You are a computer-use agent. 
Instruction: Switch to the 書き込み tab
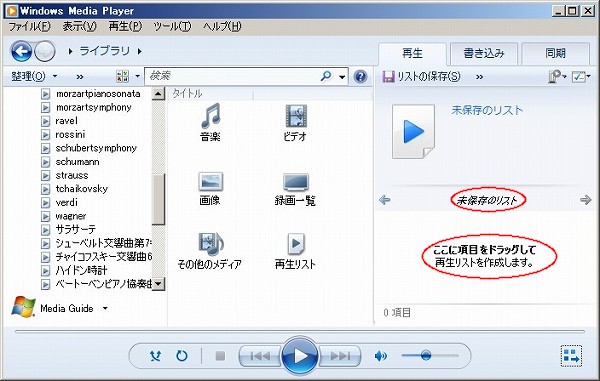484,53
